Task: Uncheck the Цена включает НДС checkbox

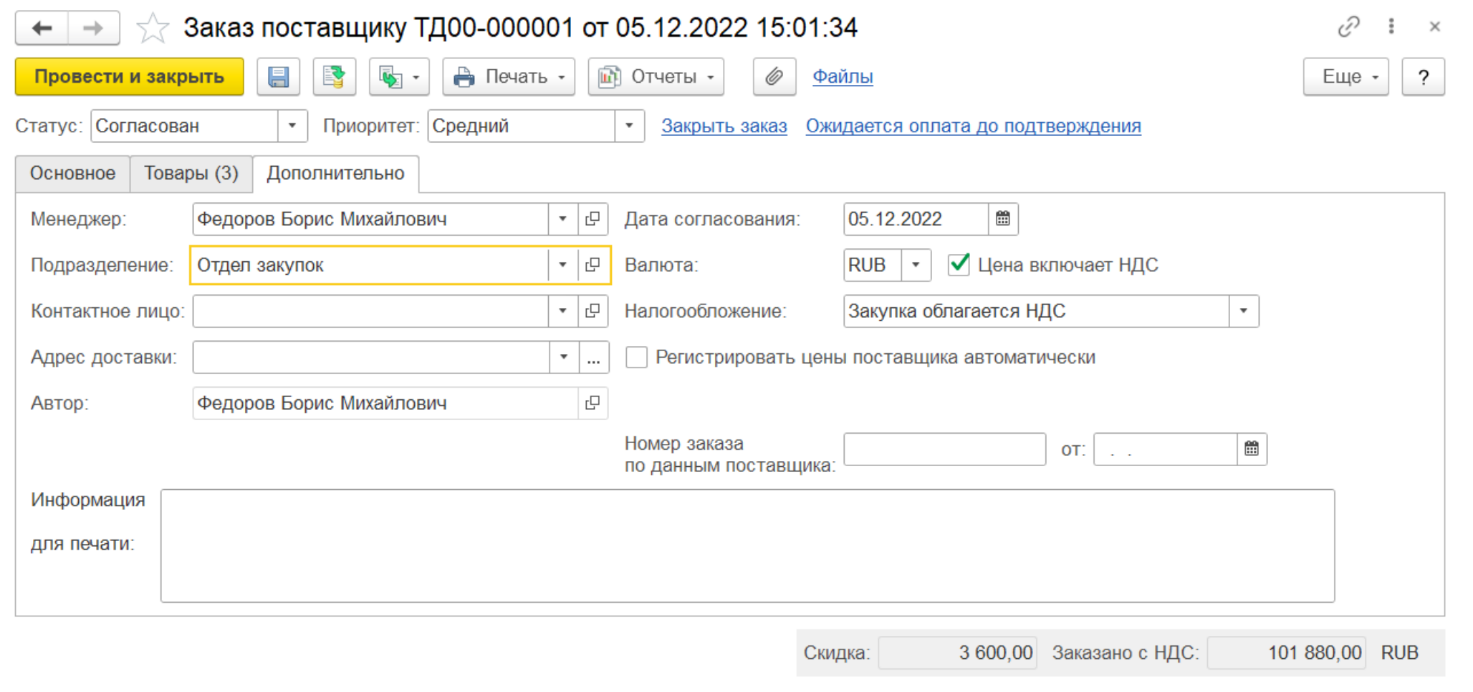Action: 959,265
